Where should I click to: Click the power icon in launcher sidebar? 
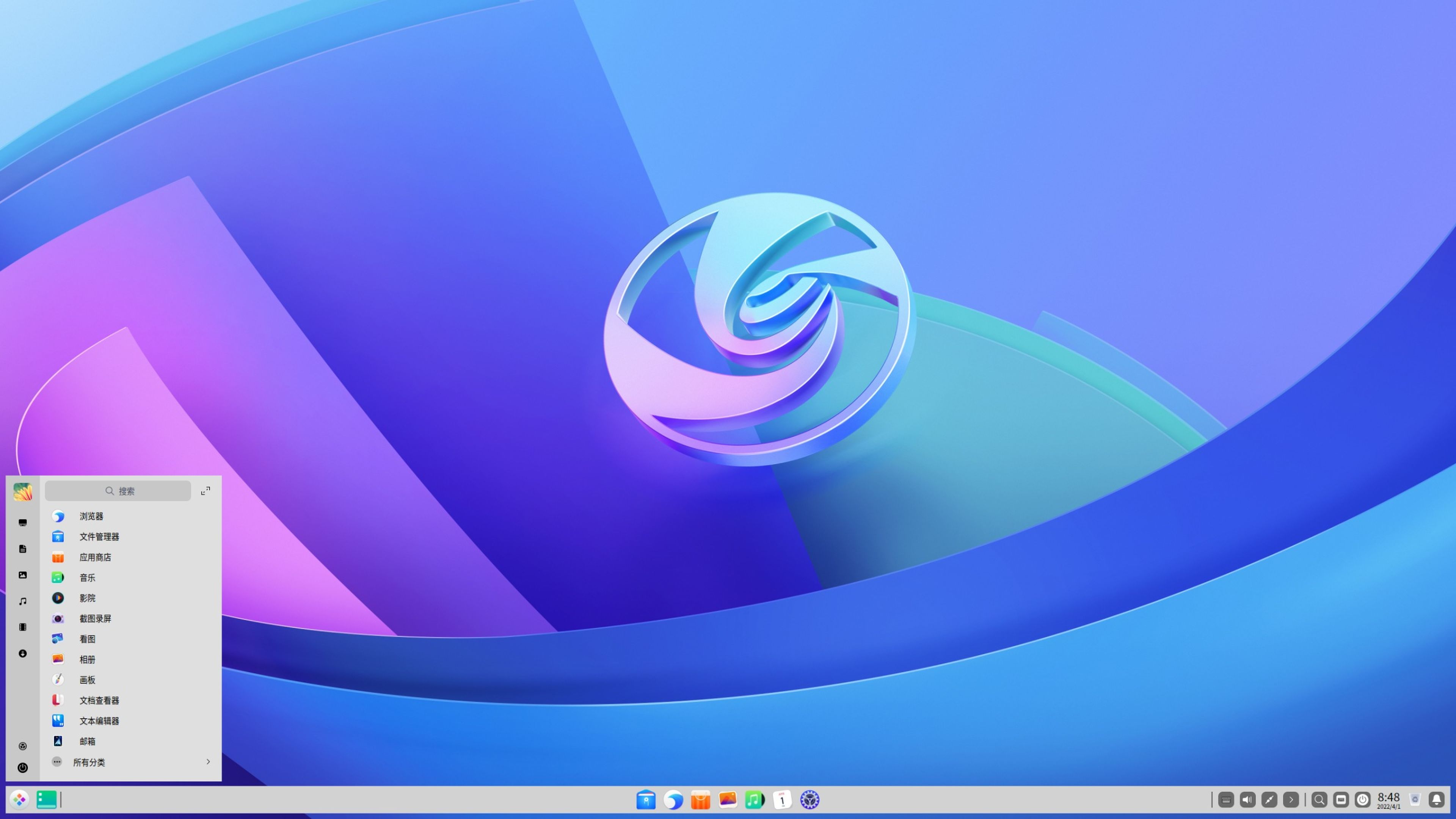click(x=23, y=767)
